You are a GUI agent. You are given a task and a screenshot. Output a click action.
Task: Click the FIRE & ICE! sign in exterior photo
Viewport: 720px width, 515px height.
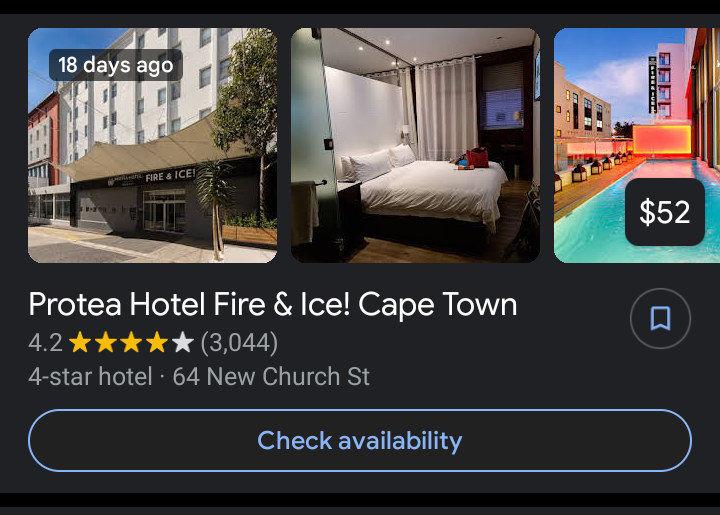170,175
